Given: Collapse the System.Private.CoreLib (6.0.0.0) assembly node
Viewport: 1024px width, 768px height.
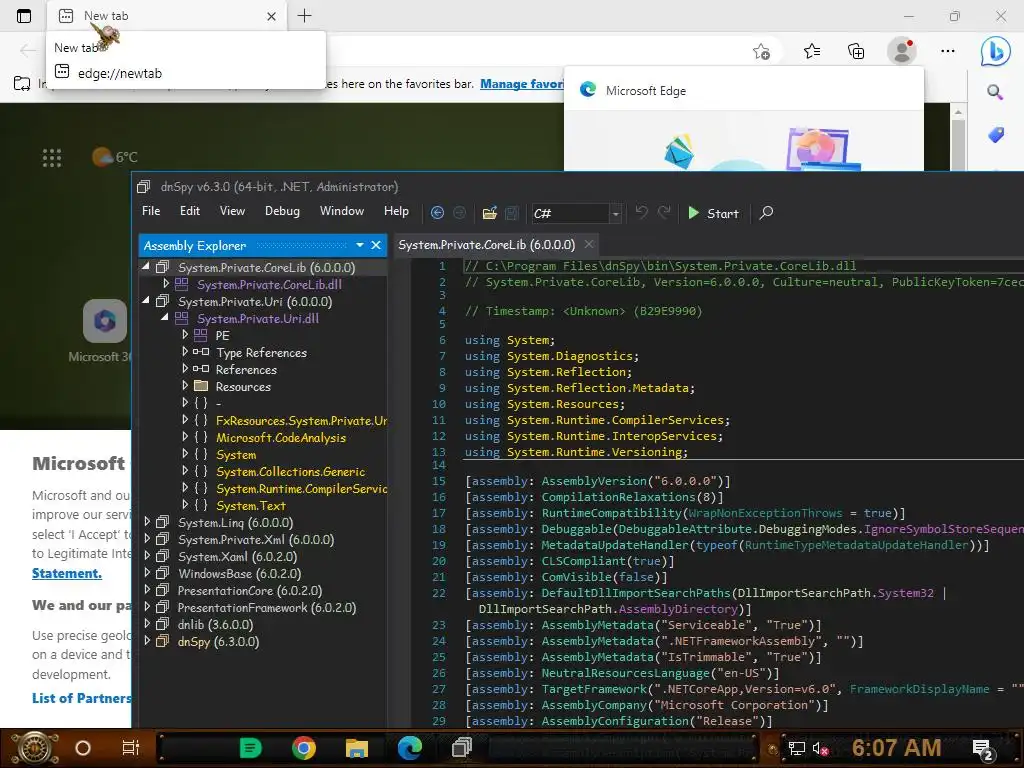Looking at the screenshot, I should click(146, 266).
